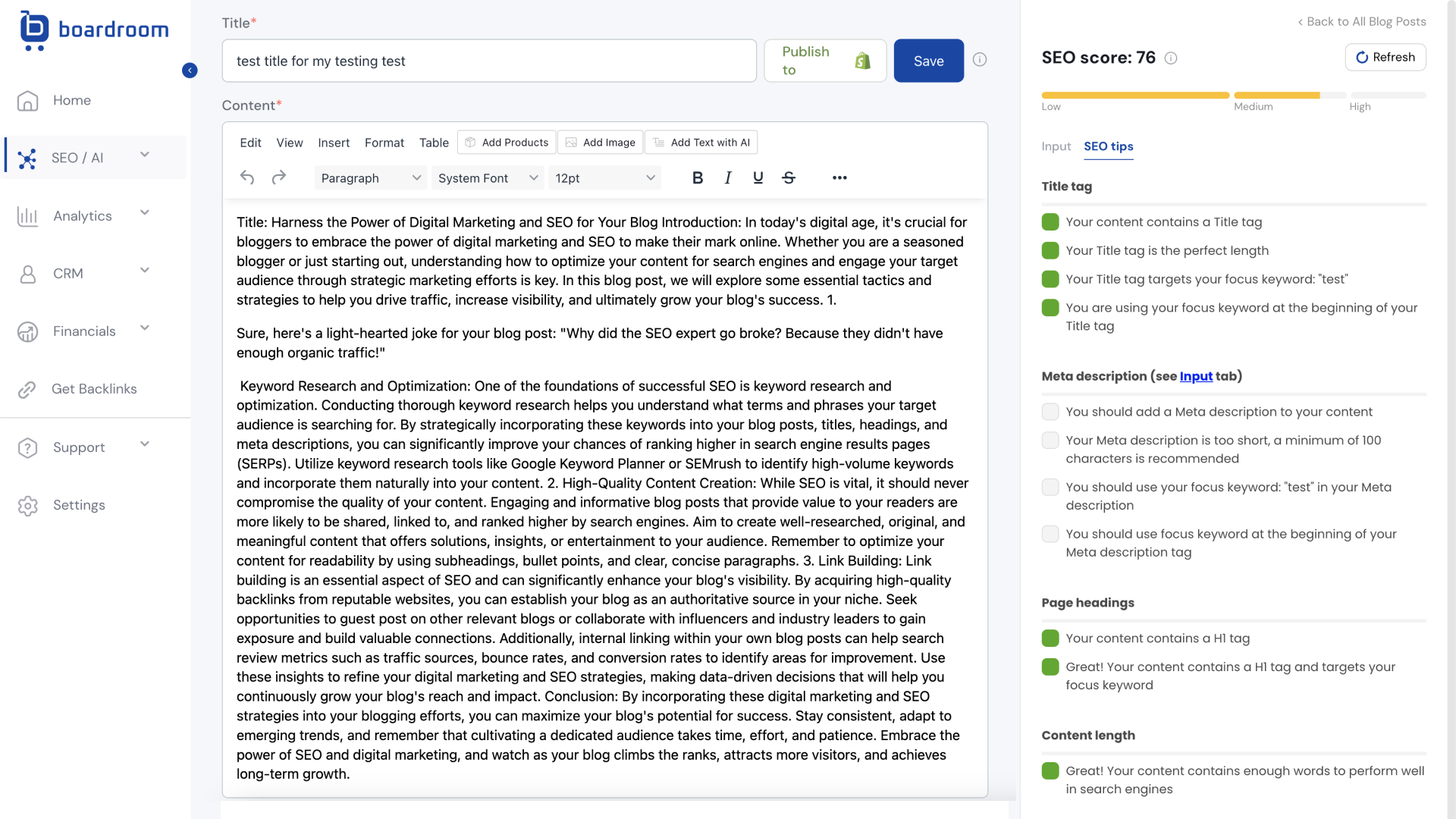Click the Underline formatting icon
1456x819 pixels.
(758, 178)
